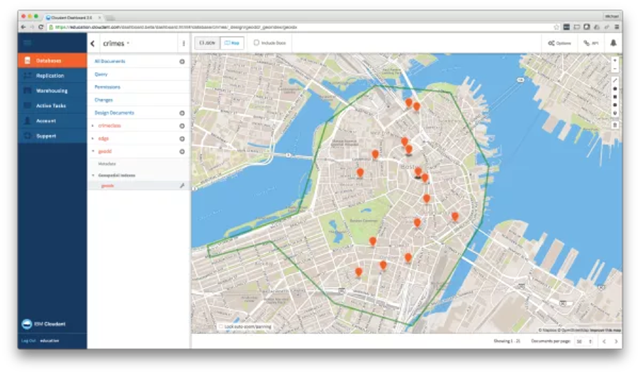This screenshot has width=640, height=374.
Task: Open All Documents
Action: pos(110,61)
